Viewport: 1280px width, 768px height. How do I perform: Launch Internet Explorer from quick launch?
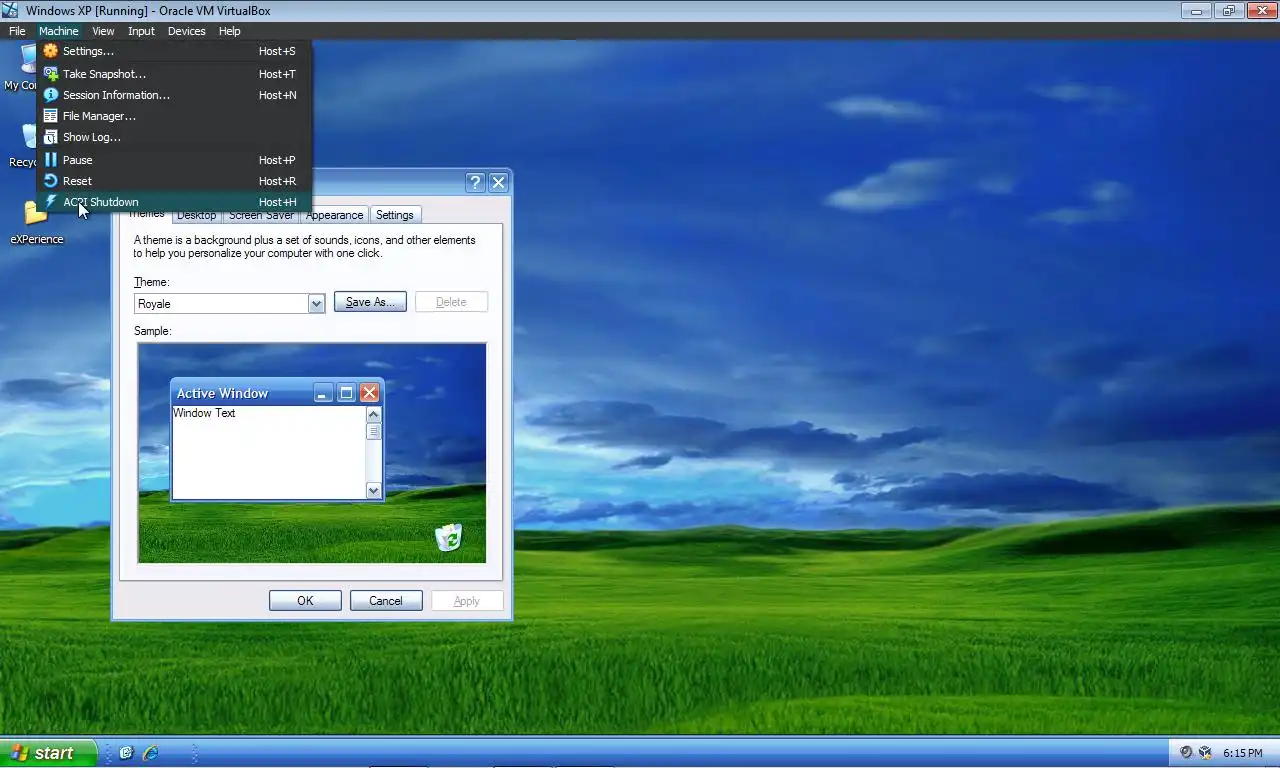(151, 753)
